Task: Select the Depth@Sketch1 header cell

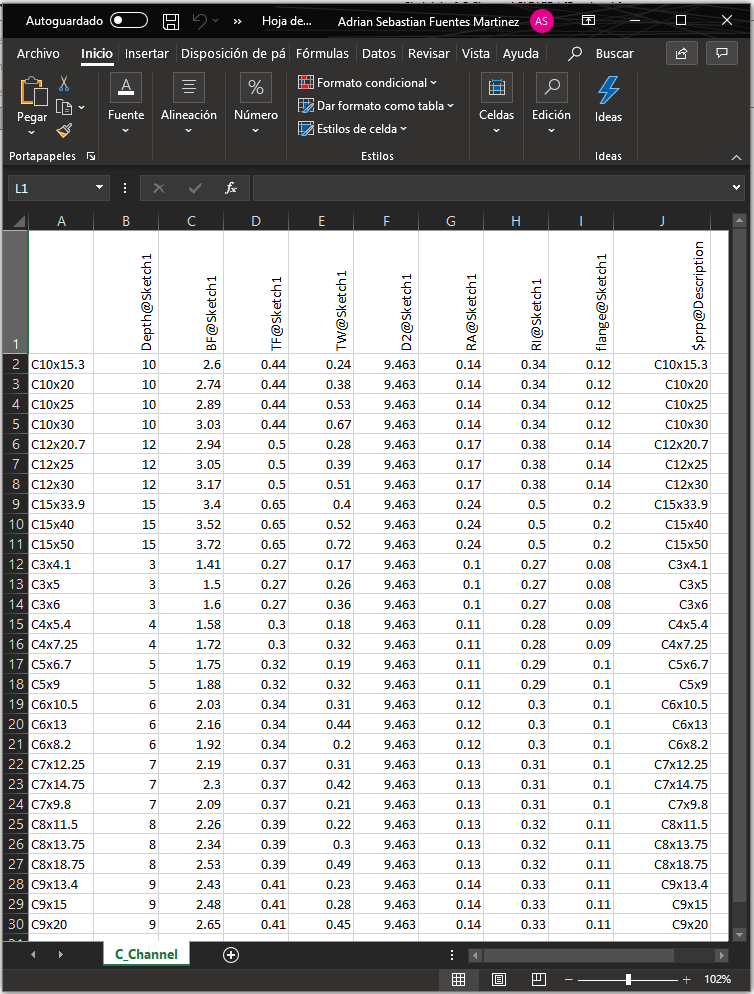Action: [x=126, y=292]
